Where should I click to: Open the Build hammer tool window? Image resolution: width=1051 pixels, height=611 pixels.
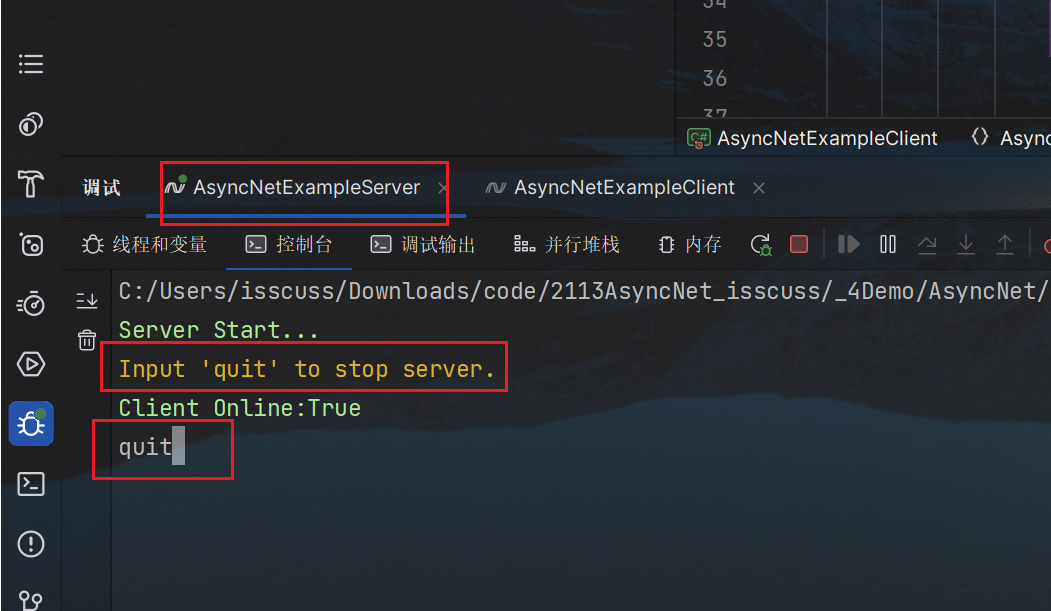pyautogui.click(x=31, y=184)
